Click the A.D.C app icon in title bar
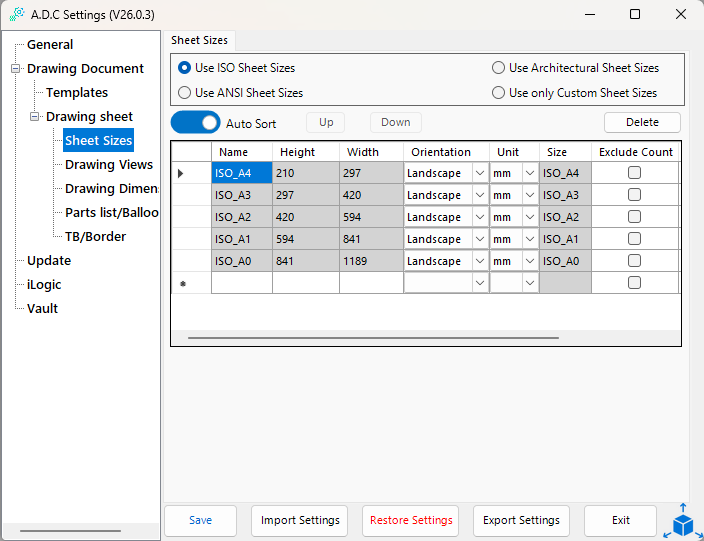This screenshot has width=704, height=541. pyautogui.click(x=17, y=14)
